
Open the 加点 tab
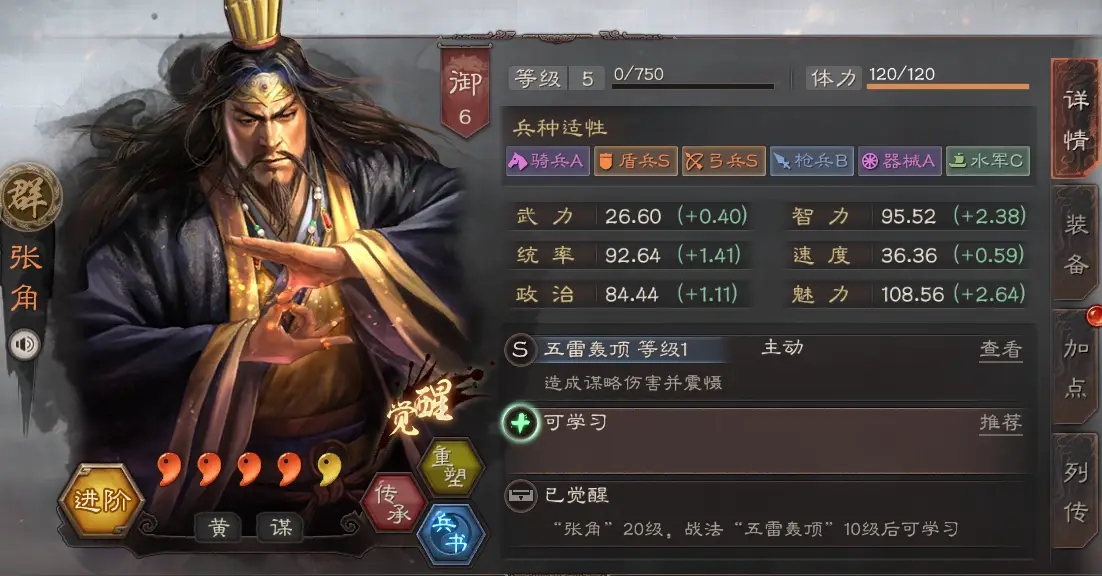pos(1075,366)
